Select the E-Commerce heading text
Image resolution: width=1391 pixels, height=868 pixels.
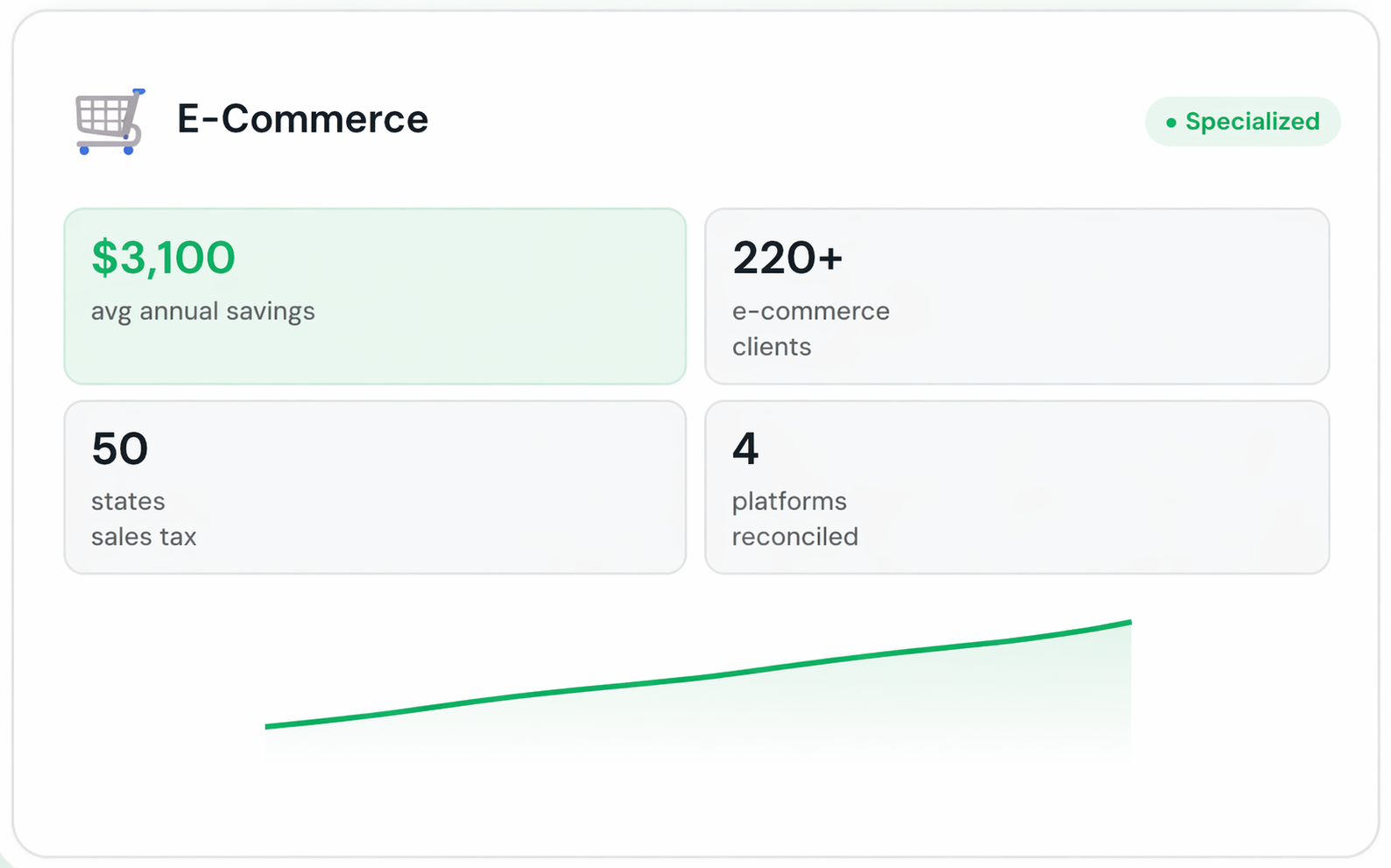pyautogui.click(x=302, y=119)
